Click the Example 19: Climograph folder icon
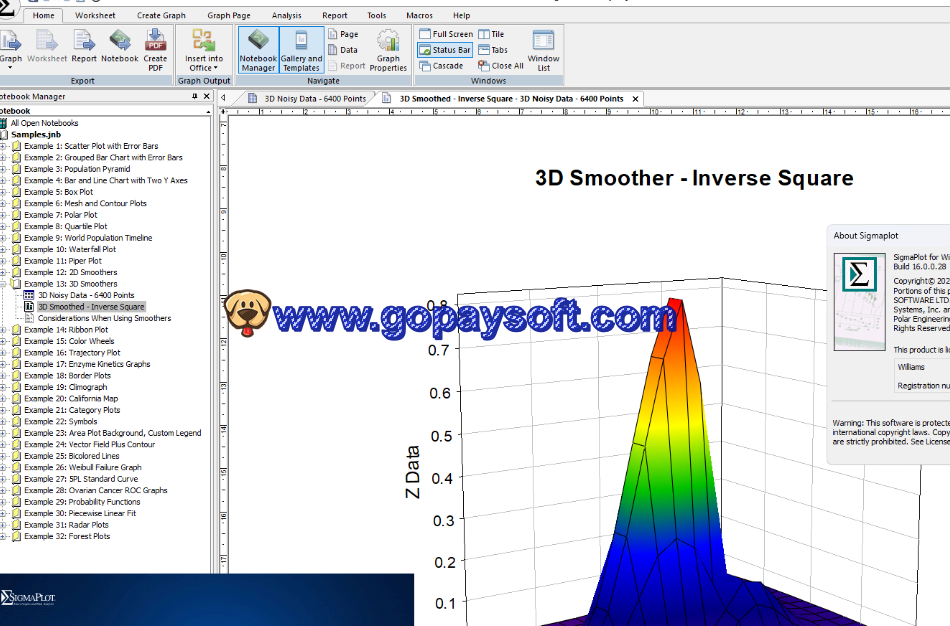 (16, 387)
